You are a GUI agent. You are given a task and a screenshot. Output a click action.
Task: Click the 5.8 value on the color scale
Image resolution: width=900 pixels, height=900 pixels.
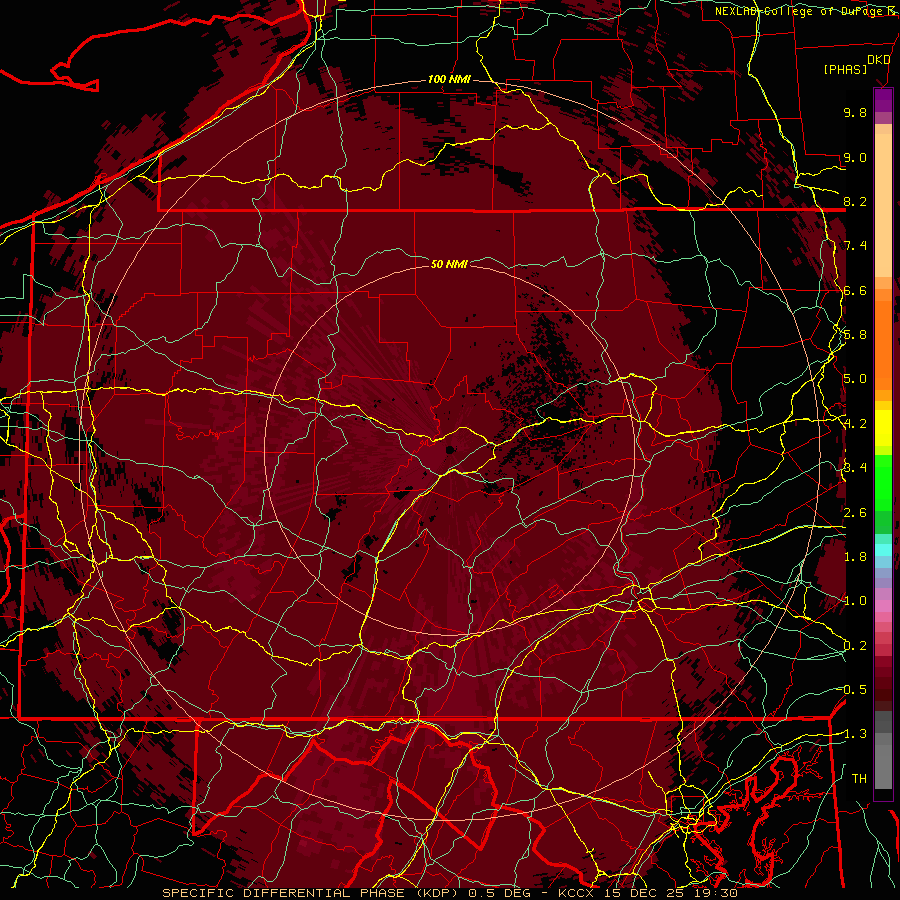tap(855, 335)
